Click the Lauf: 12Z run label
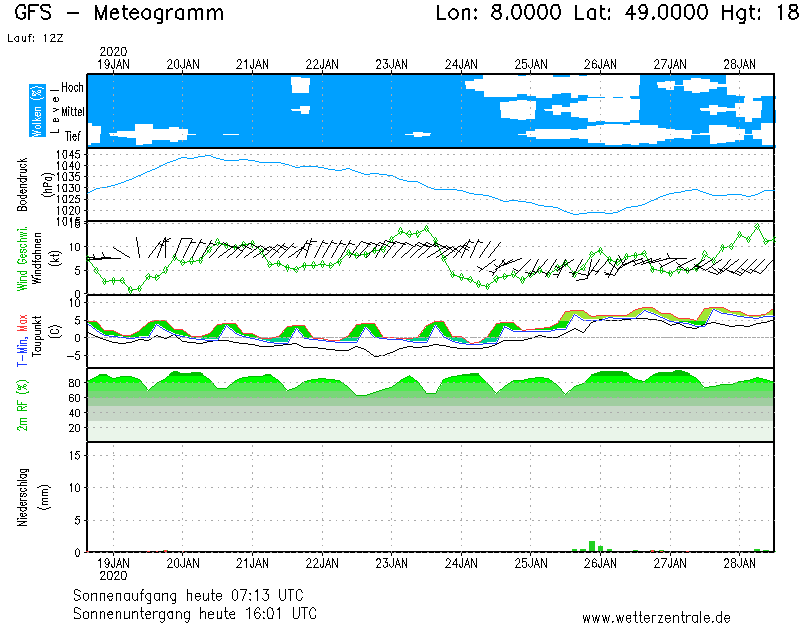800x625 pixels. [x=34, y=38]
